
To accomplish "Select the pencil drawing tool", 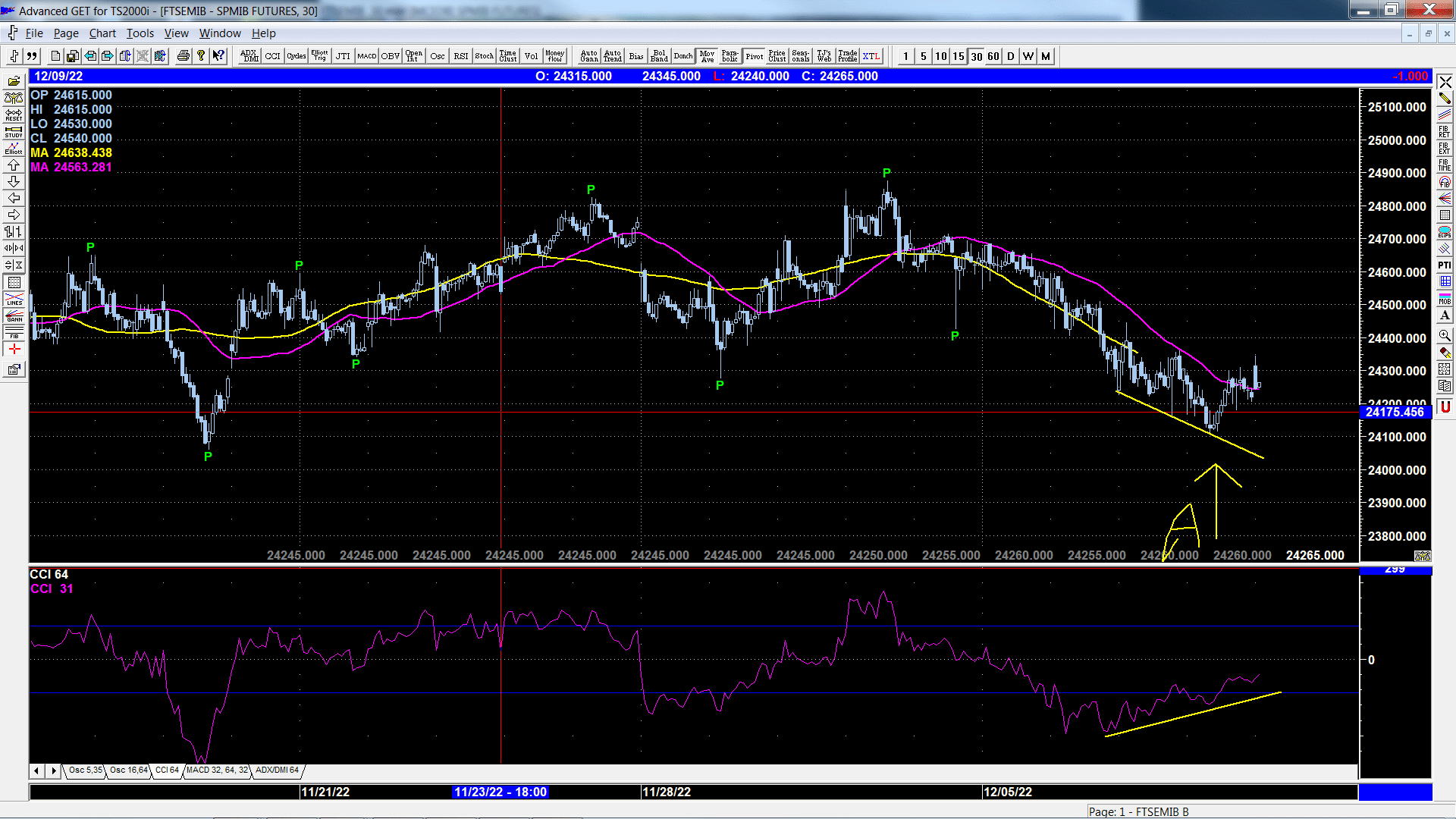I will pyautogui.click(x=1445, y=99).
